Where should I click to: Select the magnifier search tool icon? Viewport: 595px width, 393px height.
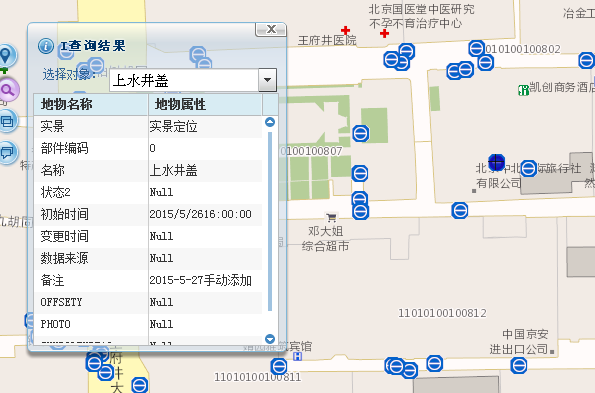8,90
